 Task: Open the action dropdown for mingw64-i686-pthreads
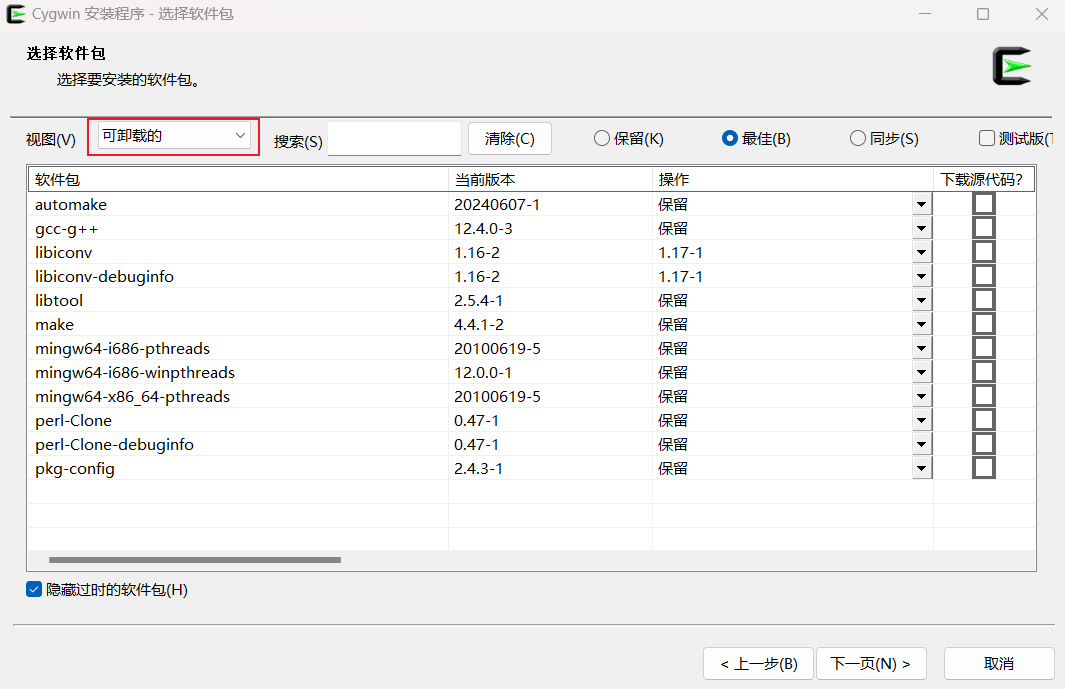(922, 349)
